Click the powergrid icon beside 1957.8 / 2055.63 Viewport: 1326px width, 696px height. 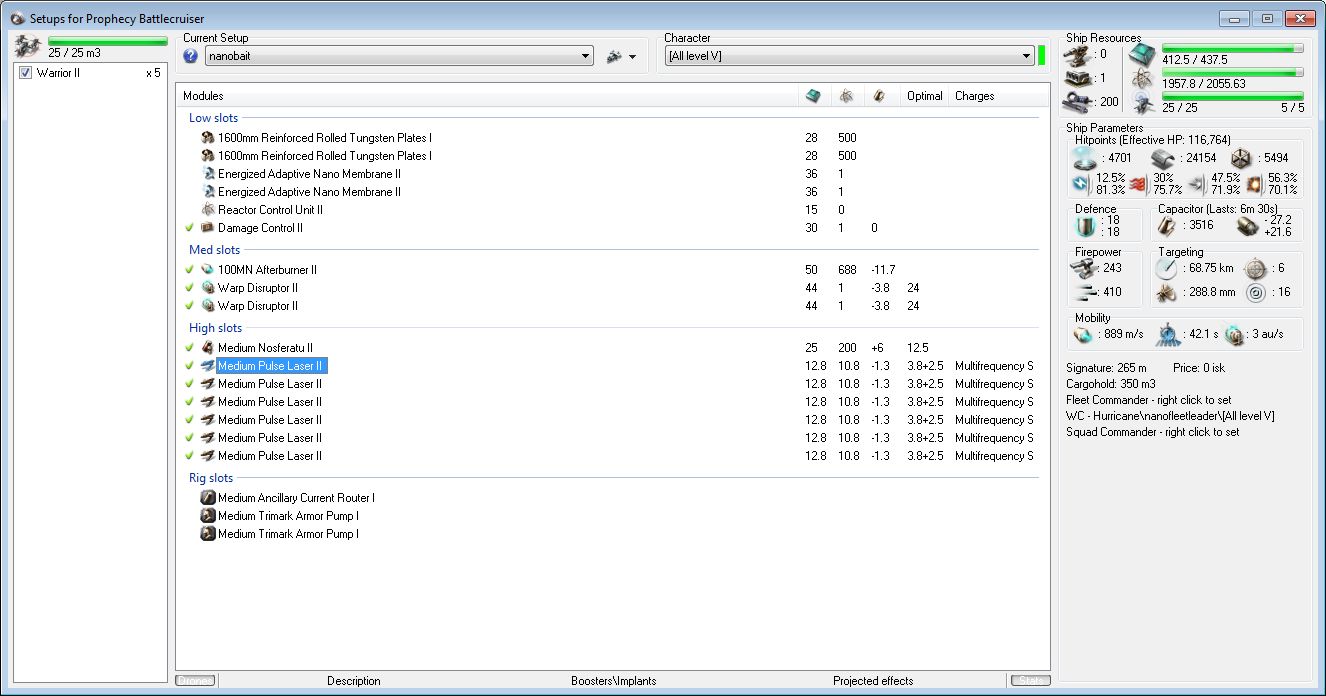coord(1141,78)
